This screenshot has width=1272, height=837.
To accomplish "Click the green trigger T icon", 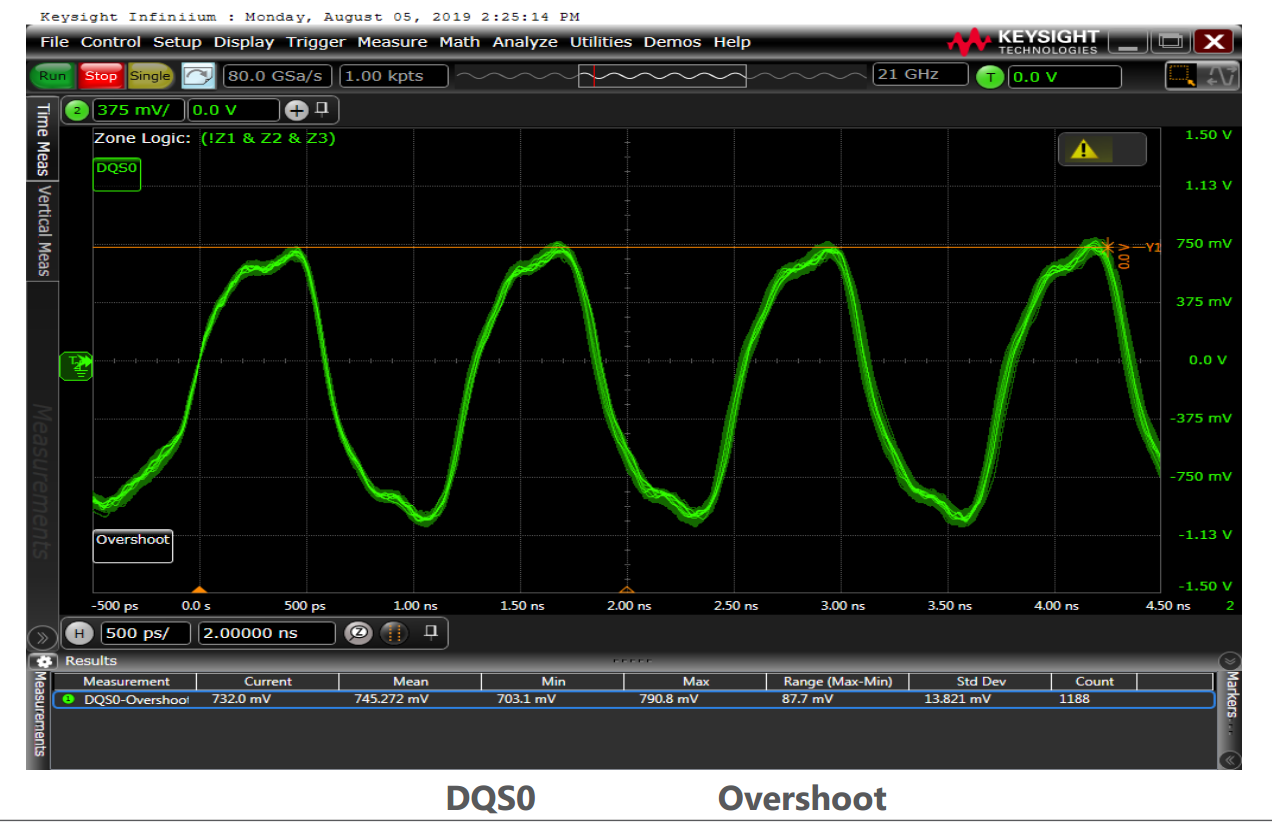I will (x=990, y=77).
